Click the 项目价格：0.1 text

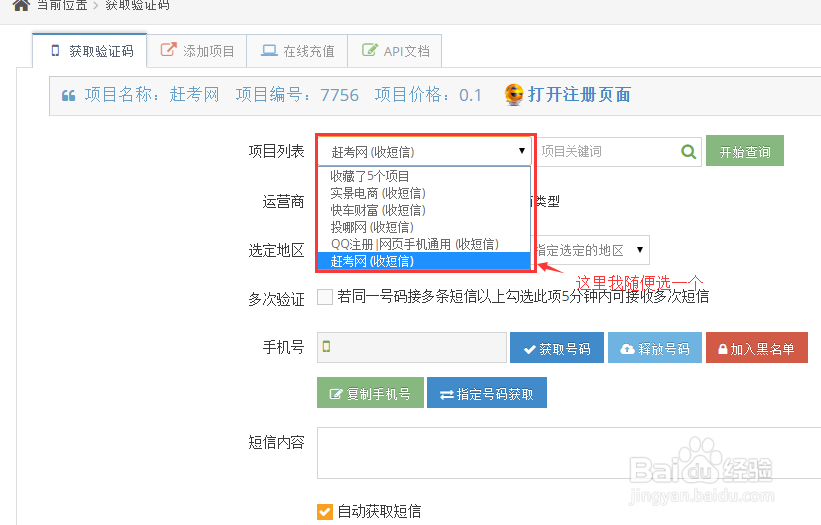tap(428, 95)
